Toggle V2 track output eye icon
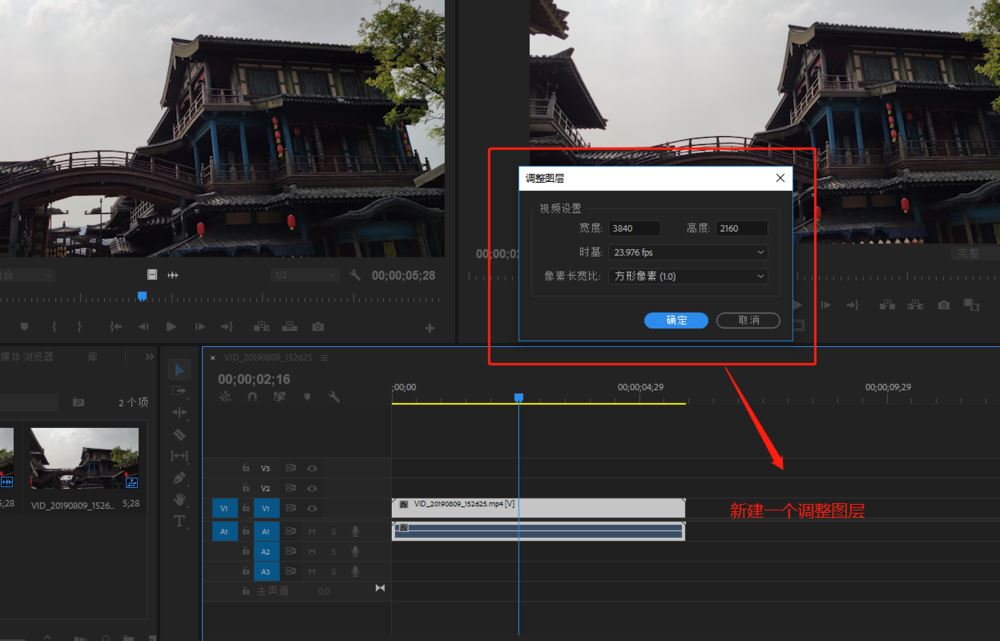 point(310,486)
